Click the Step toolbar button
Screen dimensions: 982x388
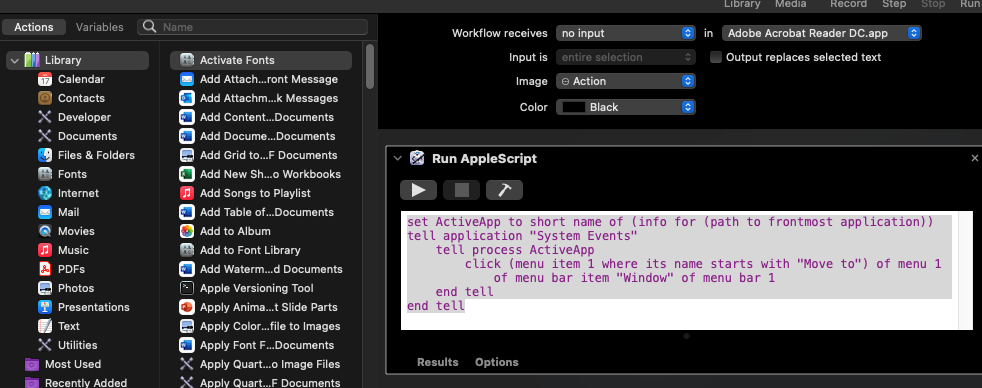pyautogui.click(x=894, y=4)
